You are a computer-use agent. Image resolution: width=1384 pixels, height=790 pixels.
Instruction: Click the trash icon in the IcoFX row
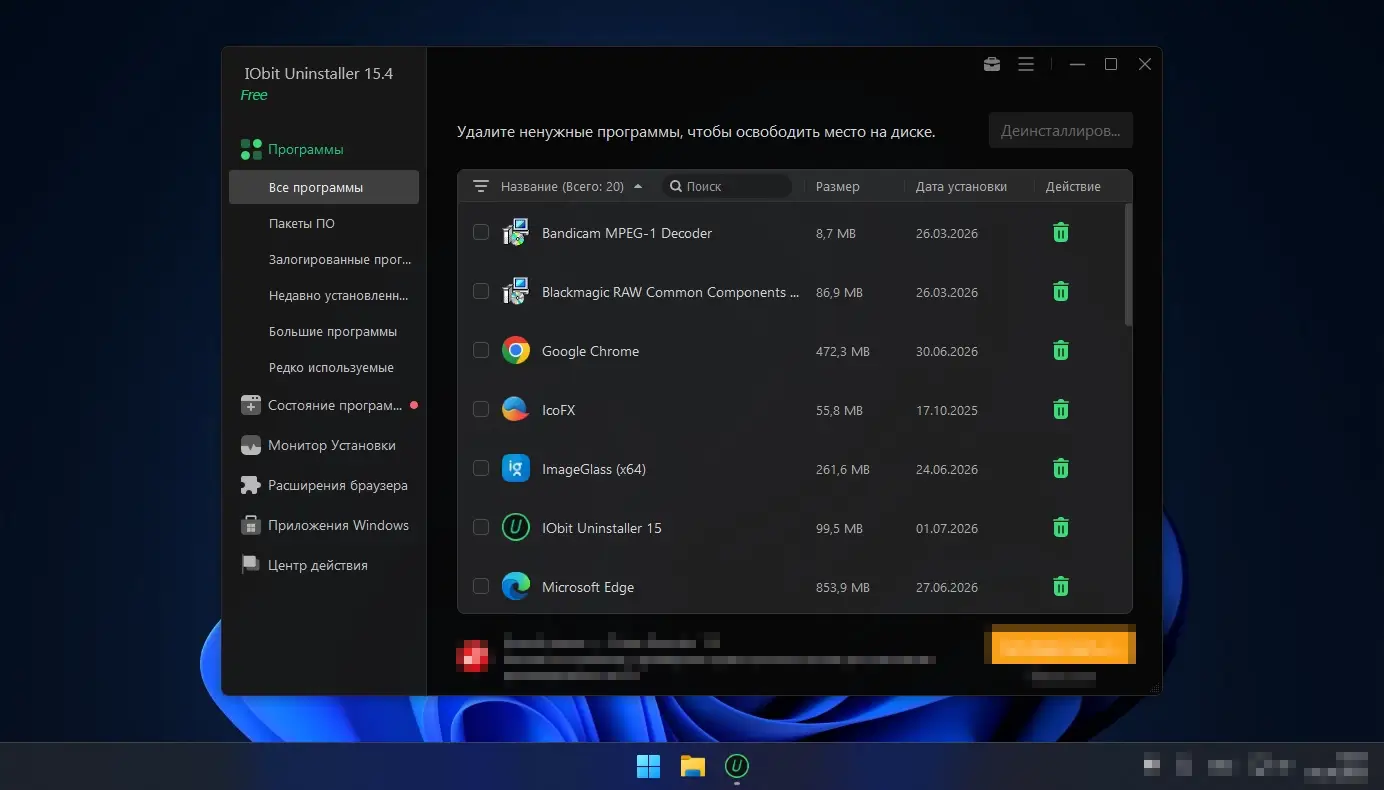1061,410
